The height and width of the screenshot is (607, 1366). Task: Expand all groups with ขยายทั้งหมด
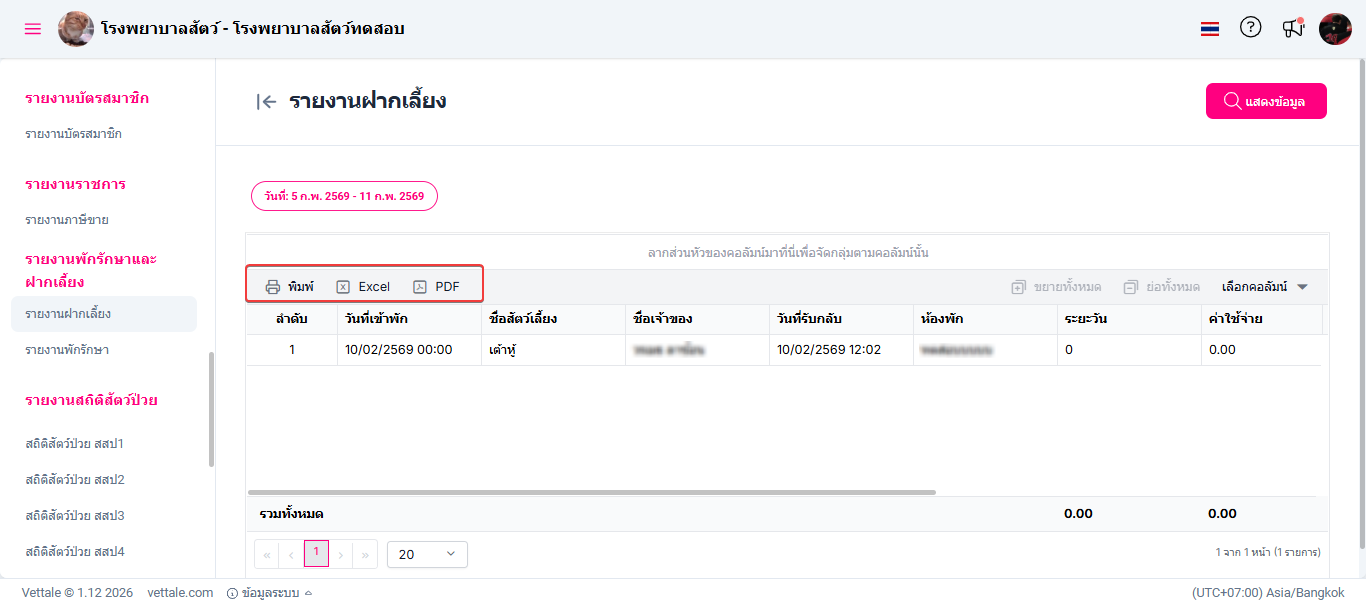1056,287
